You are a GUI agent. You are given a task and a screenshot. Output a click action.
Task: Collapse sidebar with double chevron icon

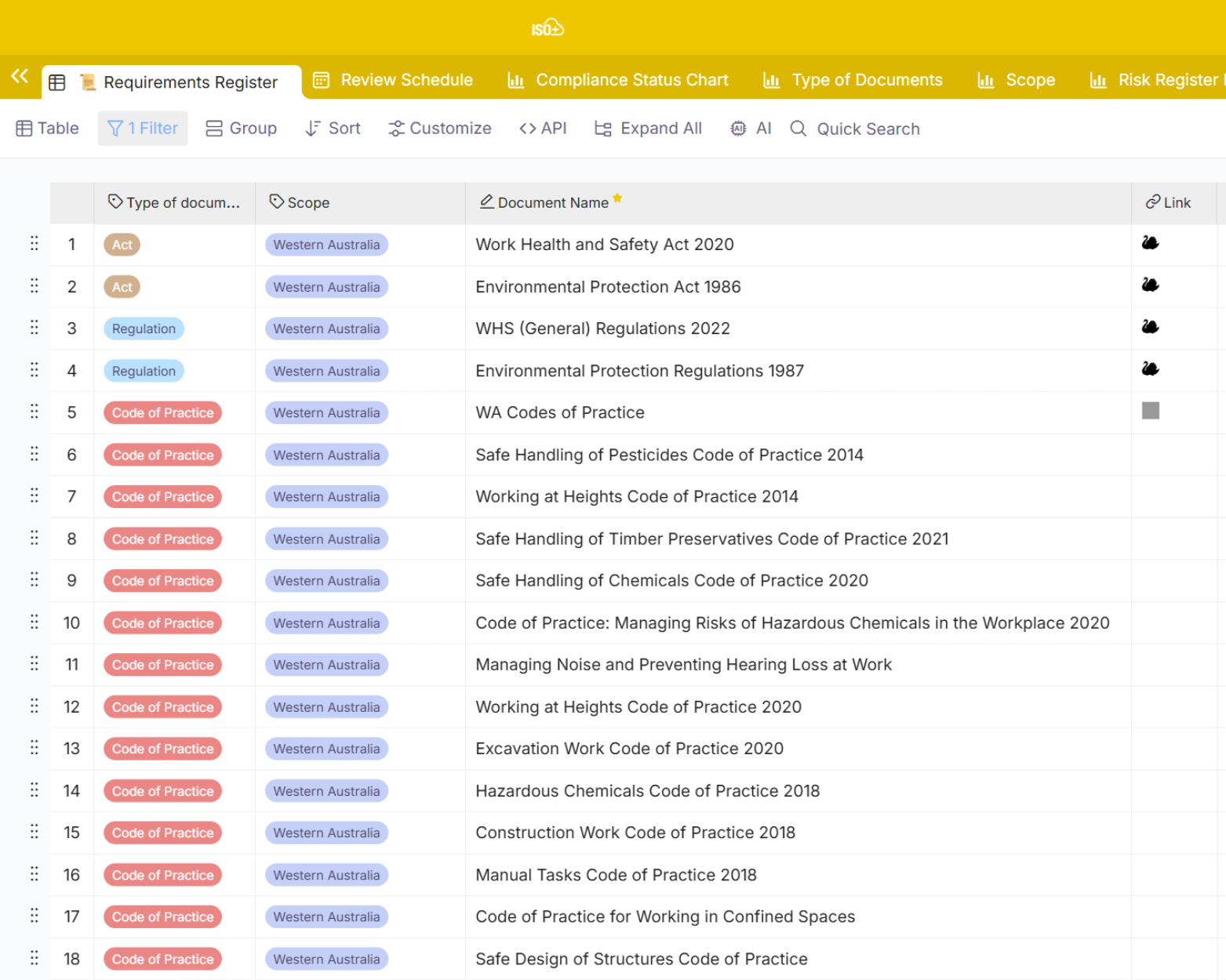click(x=20, y=77)
